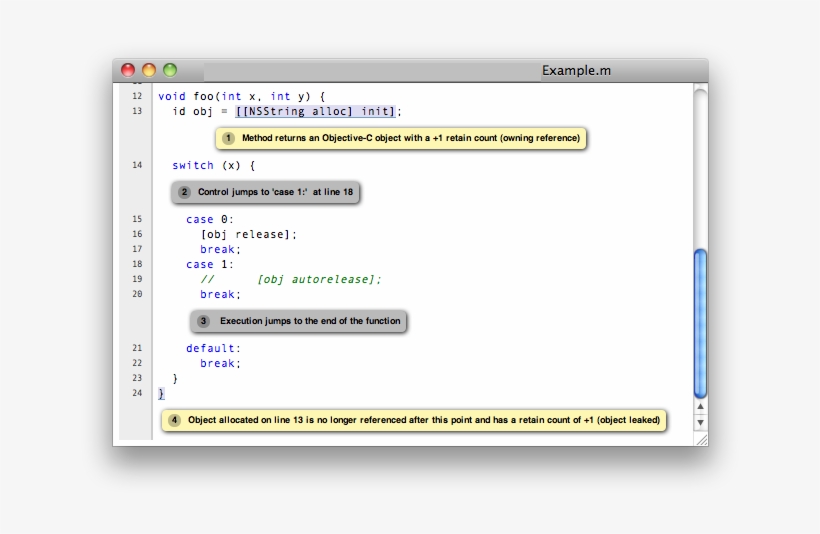This screenshot has height=534, width=820.
Task: Click the 'switch (x)' statement on line 14
Action: (213, 166)
